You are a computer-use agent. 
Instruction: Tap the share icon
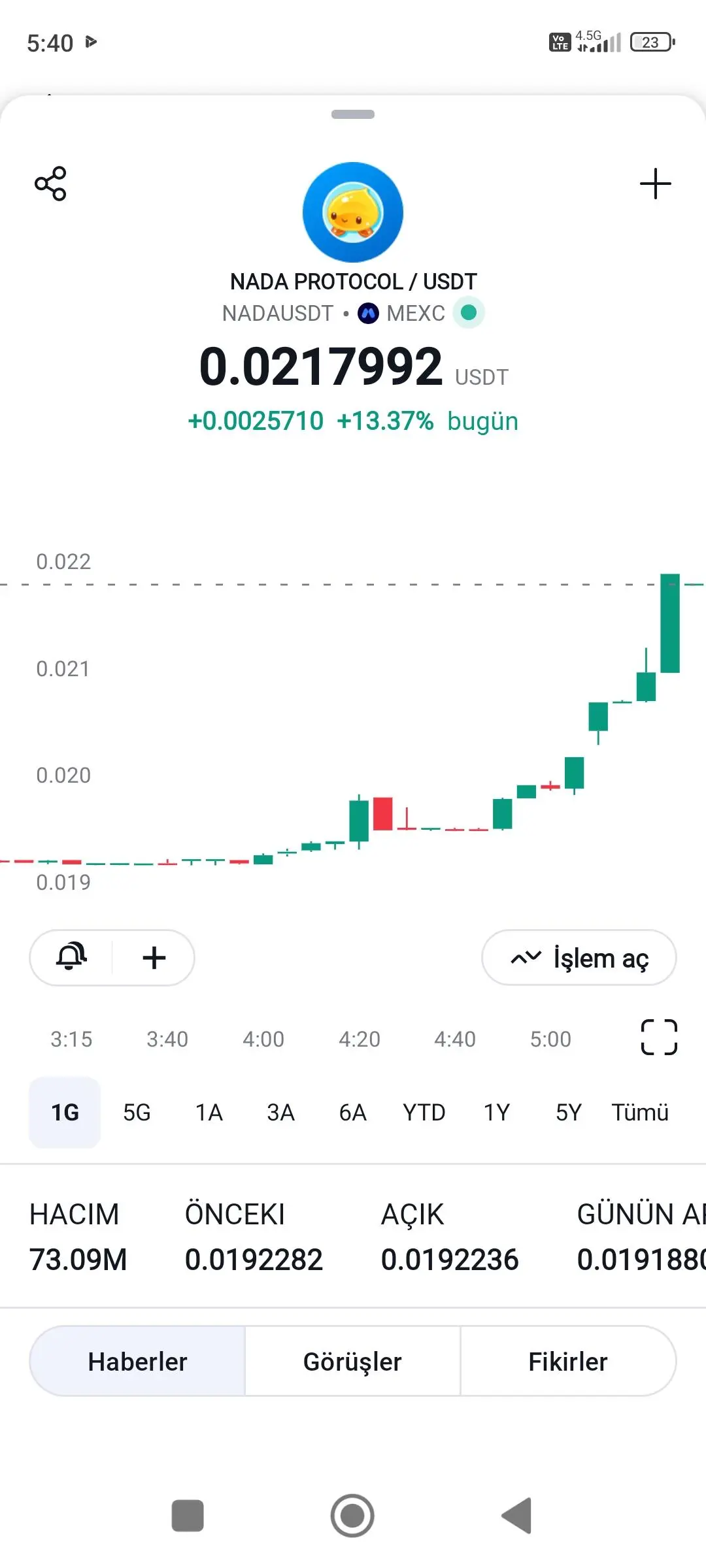[x=50, y=184]
